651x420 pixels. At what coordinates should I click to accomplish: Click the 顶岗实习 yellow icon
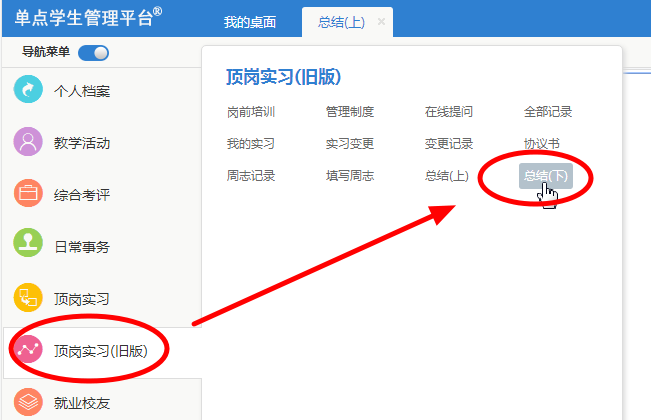(x=28, y=298)
